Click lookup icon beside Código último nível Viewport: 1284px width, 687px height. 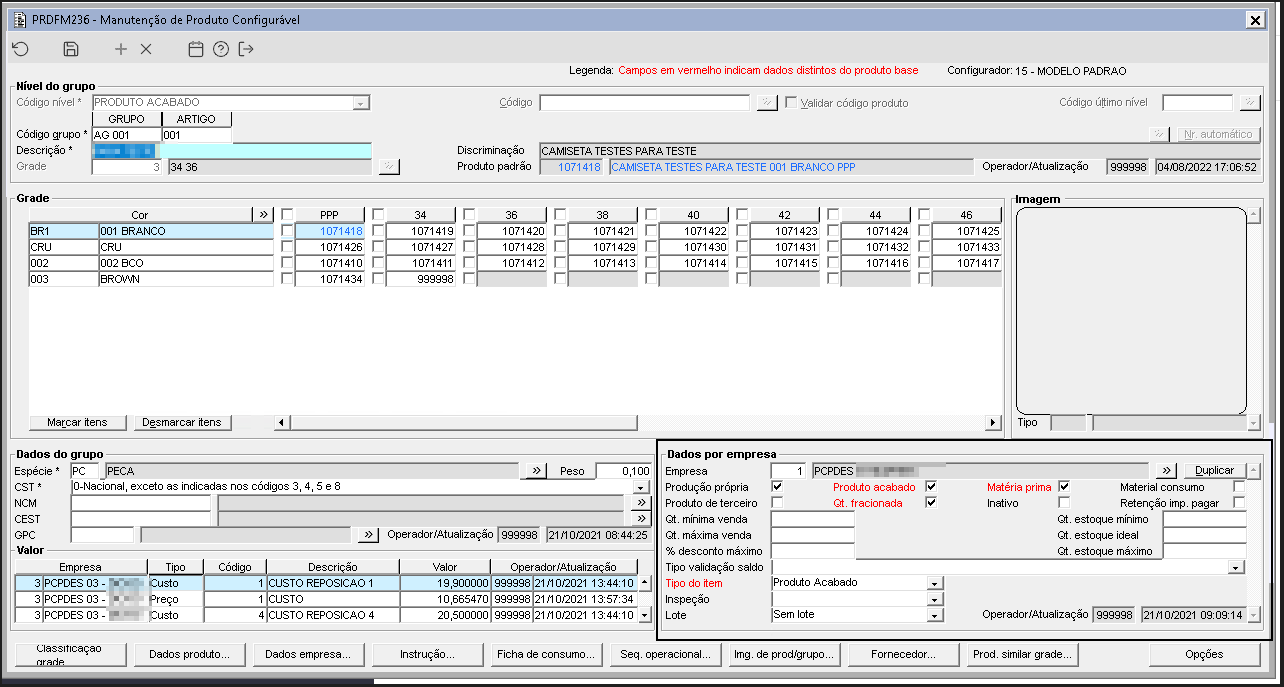click(1249, 102)
